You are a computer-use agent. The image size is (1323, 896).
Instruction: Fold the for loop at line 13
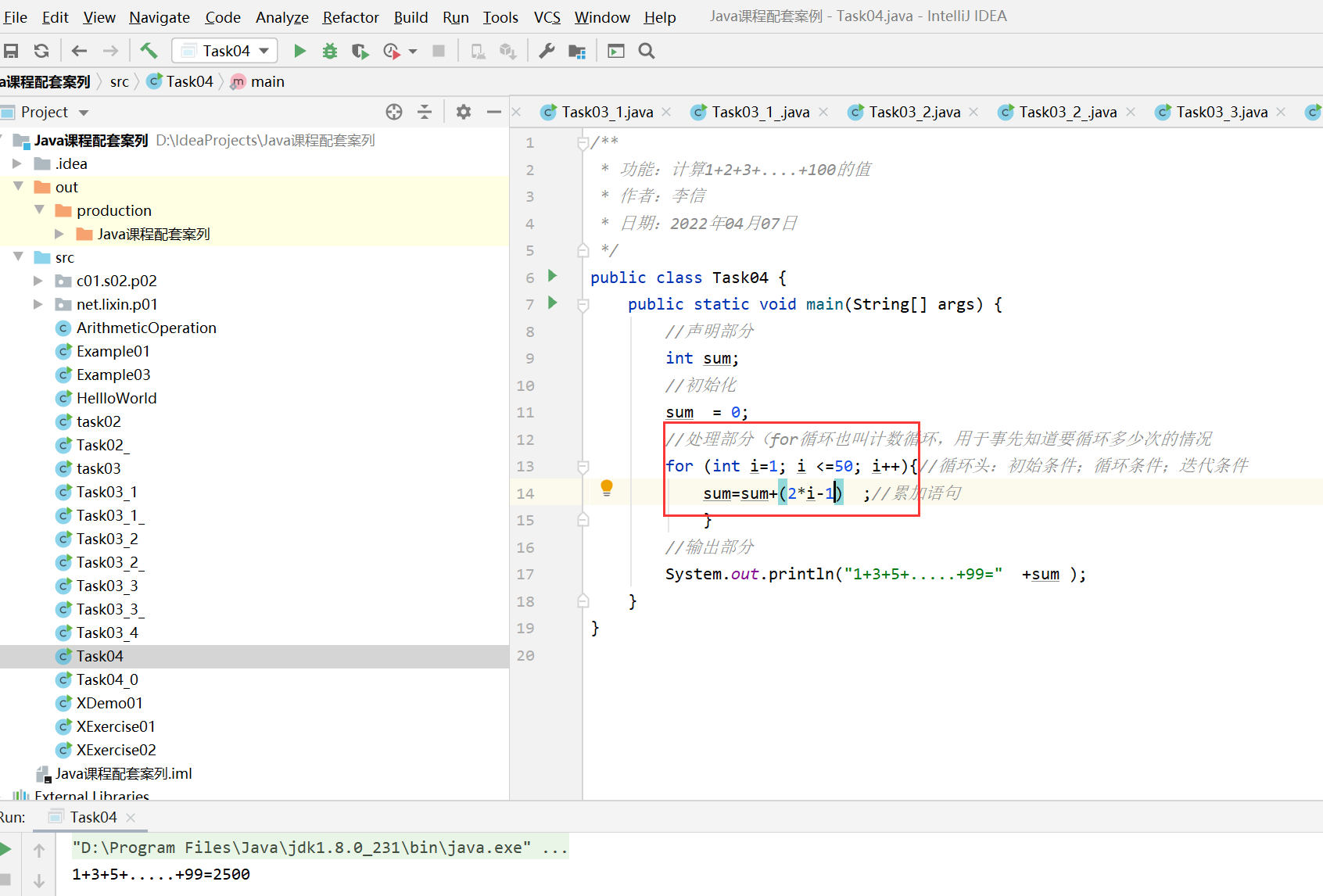(583, 467)
